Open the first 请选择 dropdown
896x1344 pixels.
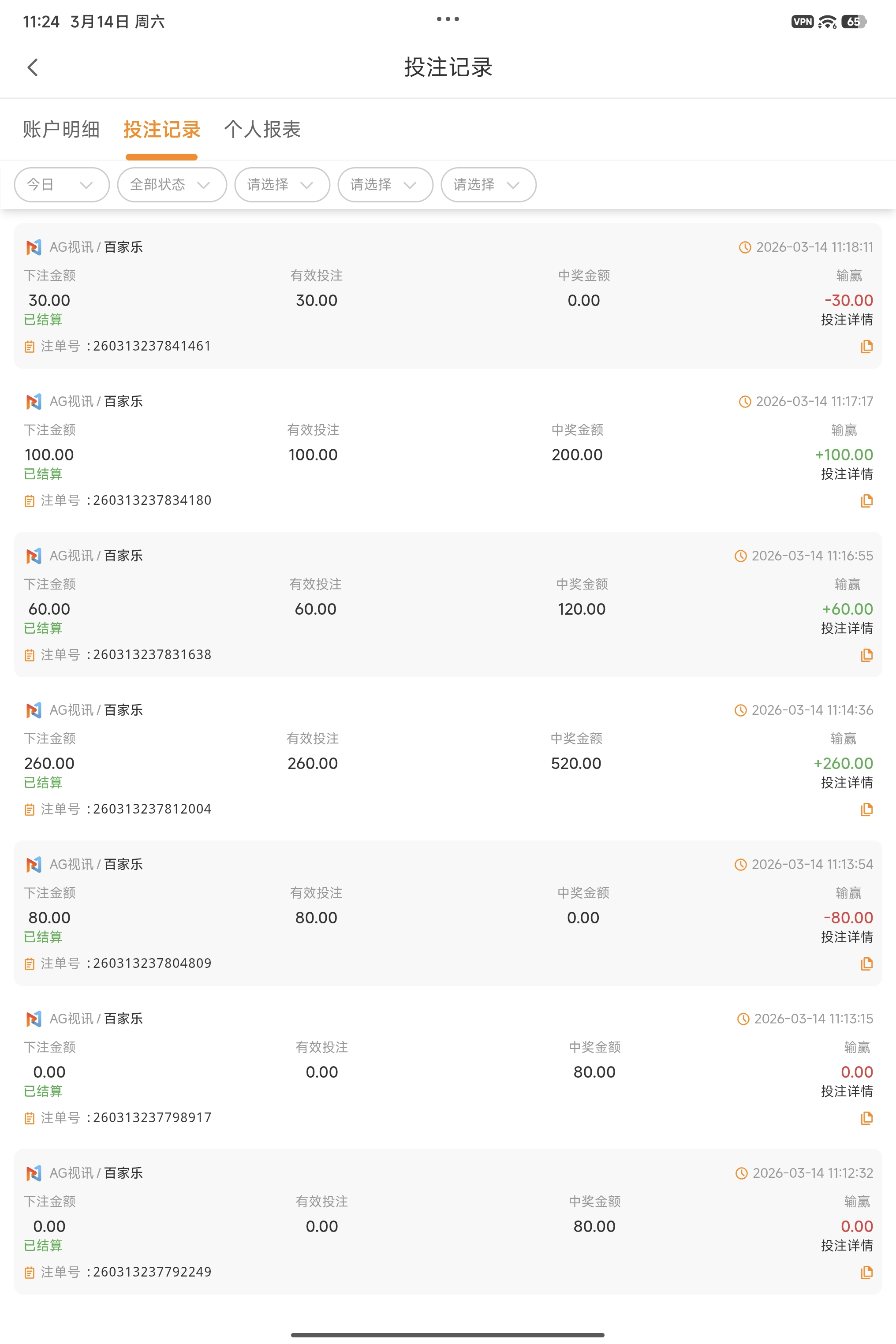tap(282, 185)
